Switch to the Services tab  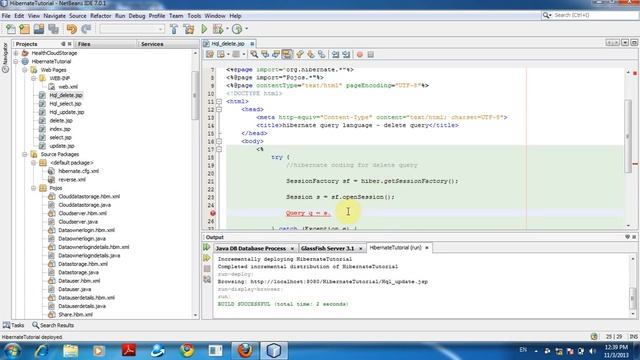[152, 44]
